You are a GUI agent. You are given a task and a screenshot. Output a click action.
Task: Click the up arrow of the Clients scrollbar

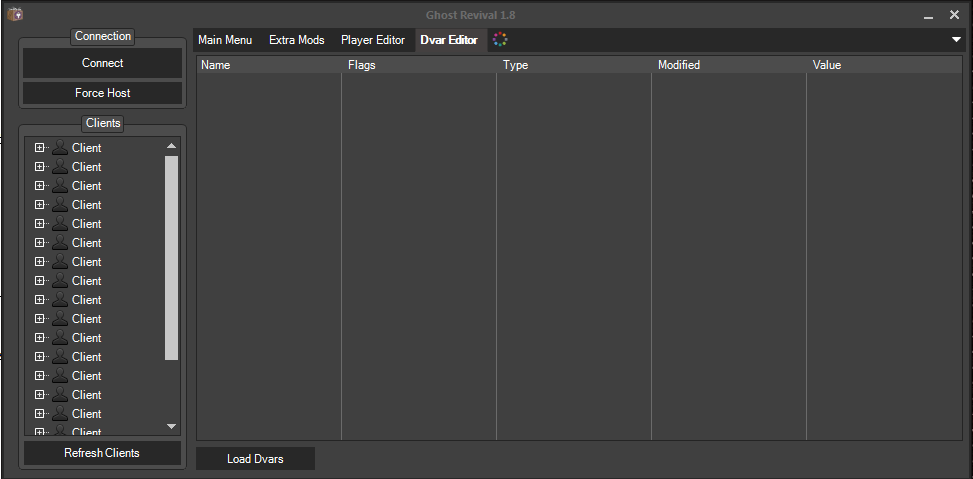171,146
